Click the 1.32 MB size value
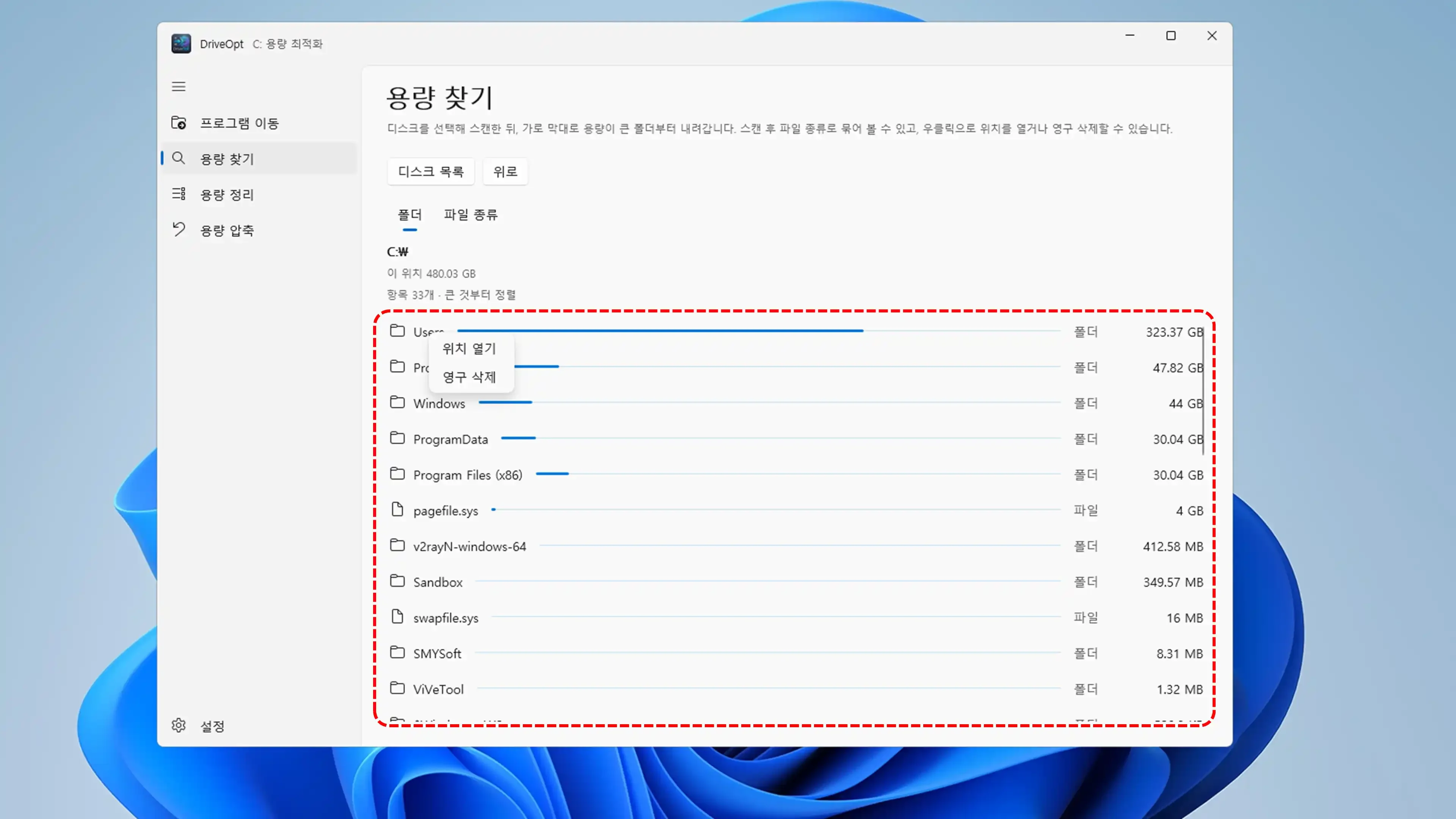This screenshot has height=819, width=1456. [x=1180, y=689]
